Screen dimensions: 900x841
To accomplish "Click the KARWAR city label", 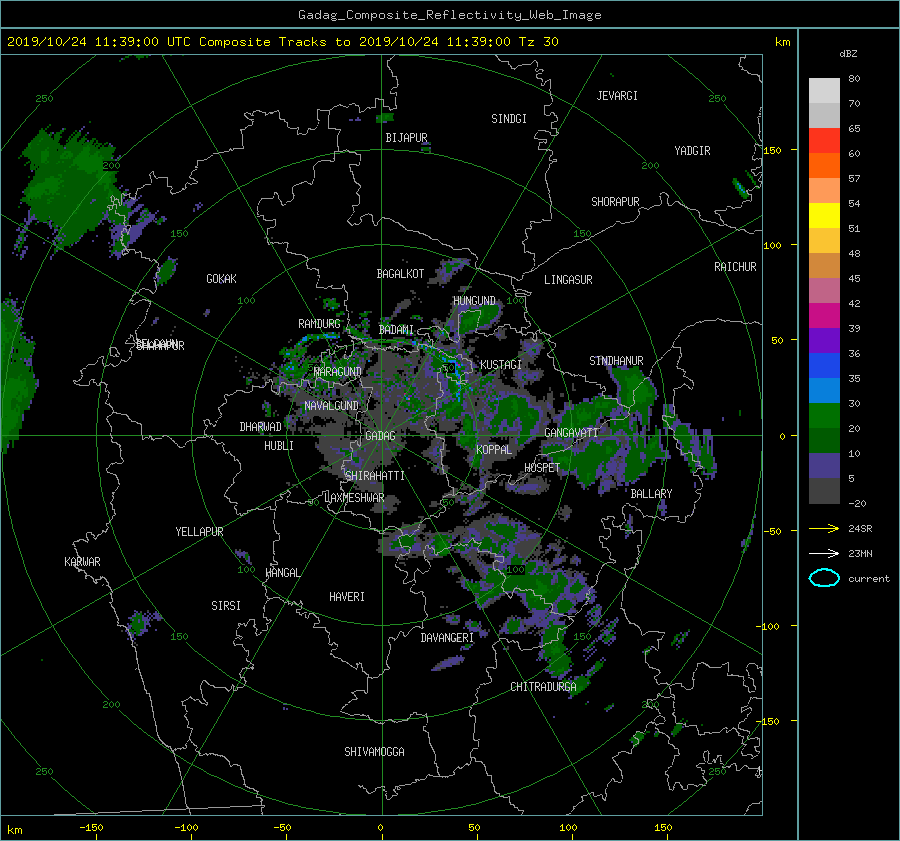I will point(82,562).
